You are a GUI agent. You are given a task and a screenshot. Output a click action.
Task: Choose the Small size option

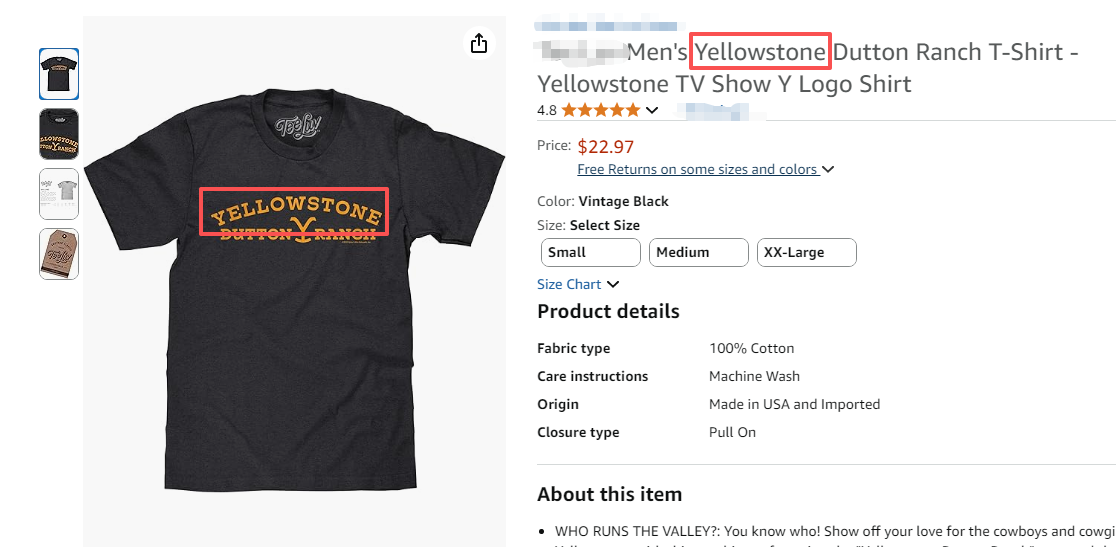590,253
